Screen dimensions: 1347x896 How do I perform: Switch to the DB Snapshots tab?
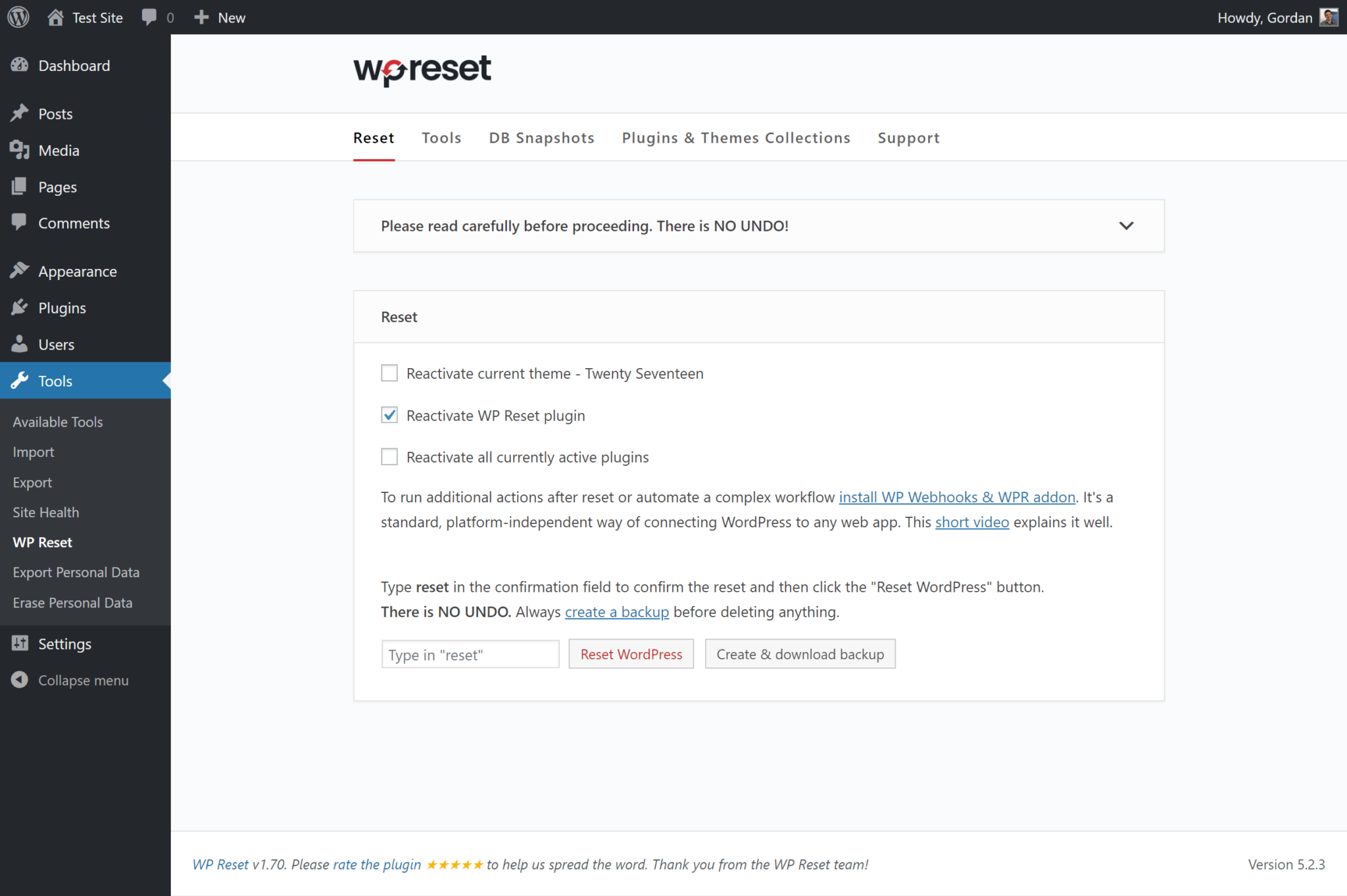pyautogui.click(x=541, y=137)
